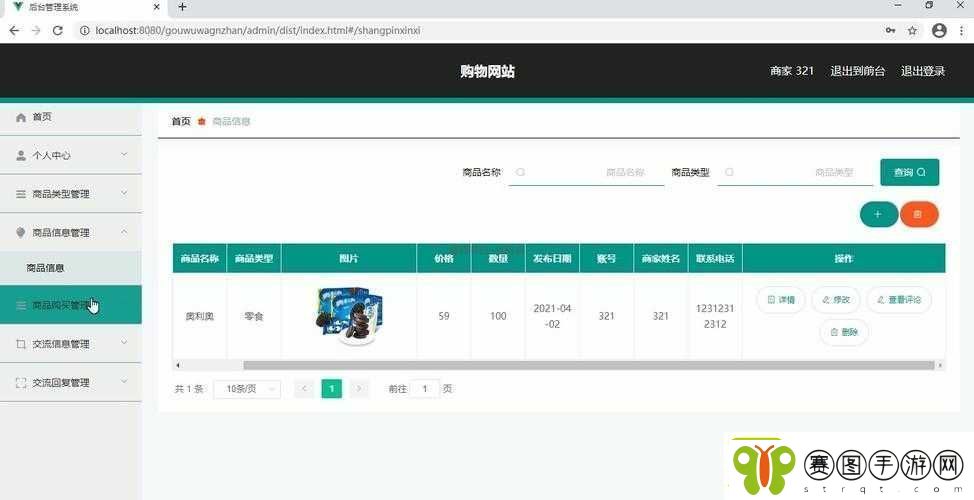The height and width of the screenshot is (500, 974).
Task: Click 删除 for the 奥利奥 row
Action: click(844, 332)
